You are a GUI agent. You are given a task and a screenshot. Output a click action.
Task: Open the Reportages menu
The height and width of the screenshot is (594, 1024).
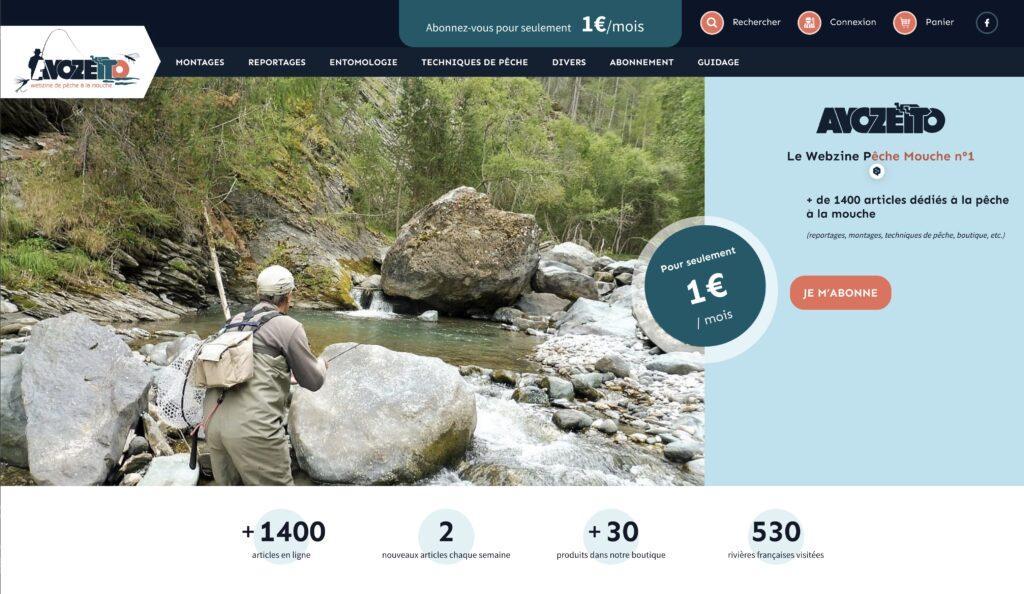[x=277, y=62]
